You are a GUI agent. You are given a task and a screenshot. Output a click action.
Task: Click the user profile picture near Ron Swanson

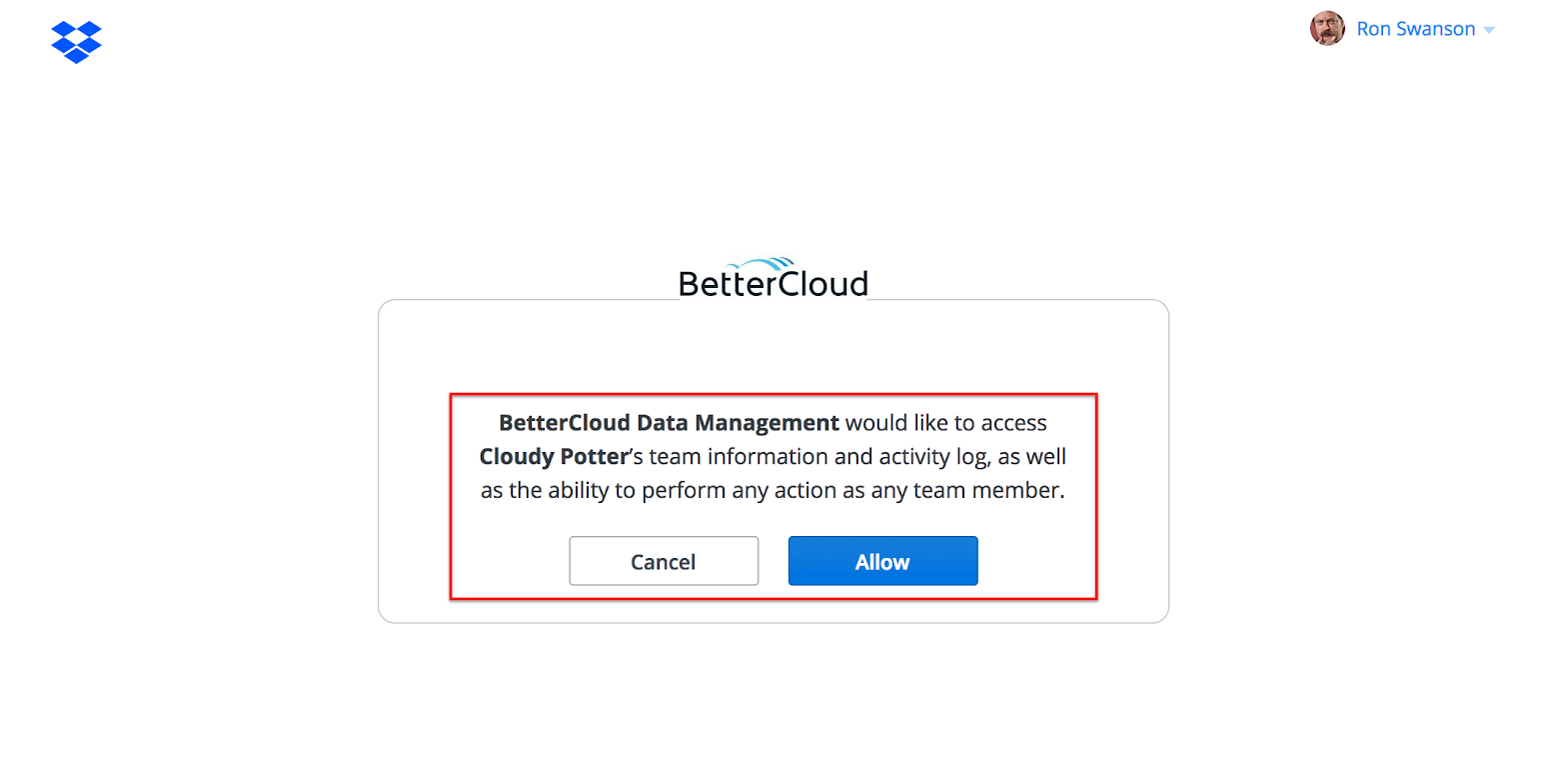(1326, 28)
